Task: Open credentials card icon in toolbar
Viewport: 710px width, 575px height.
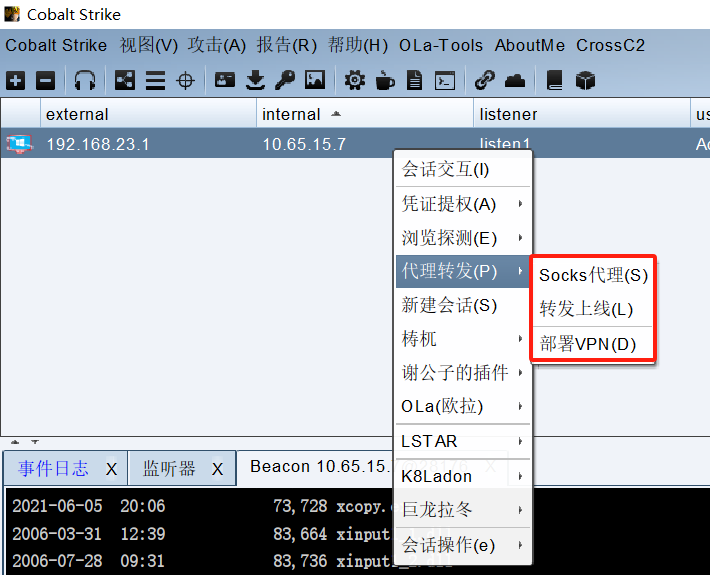Action: point(225,80)
